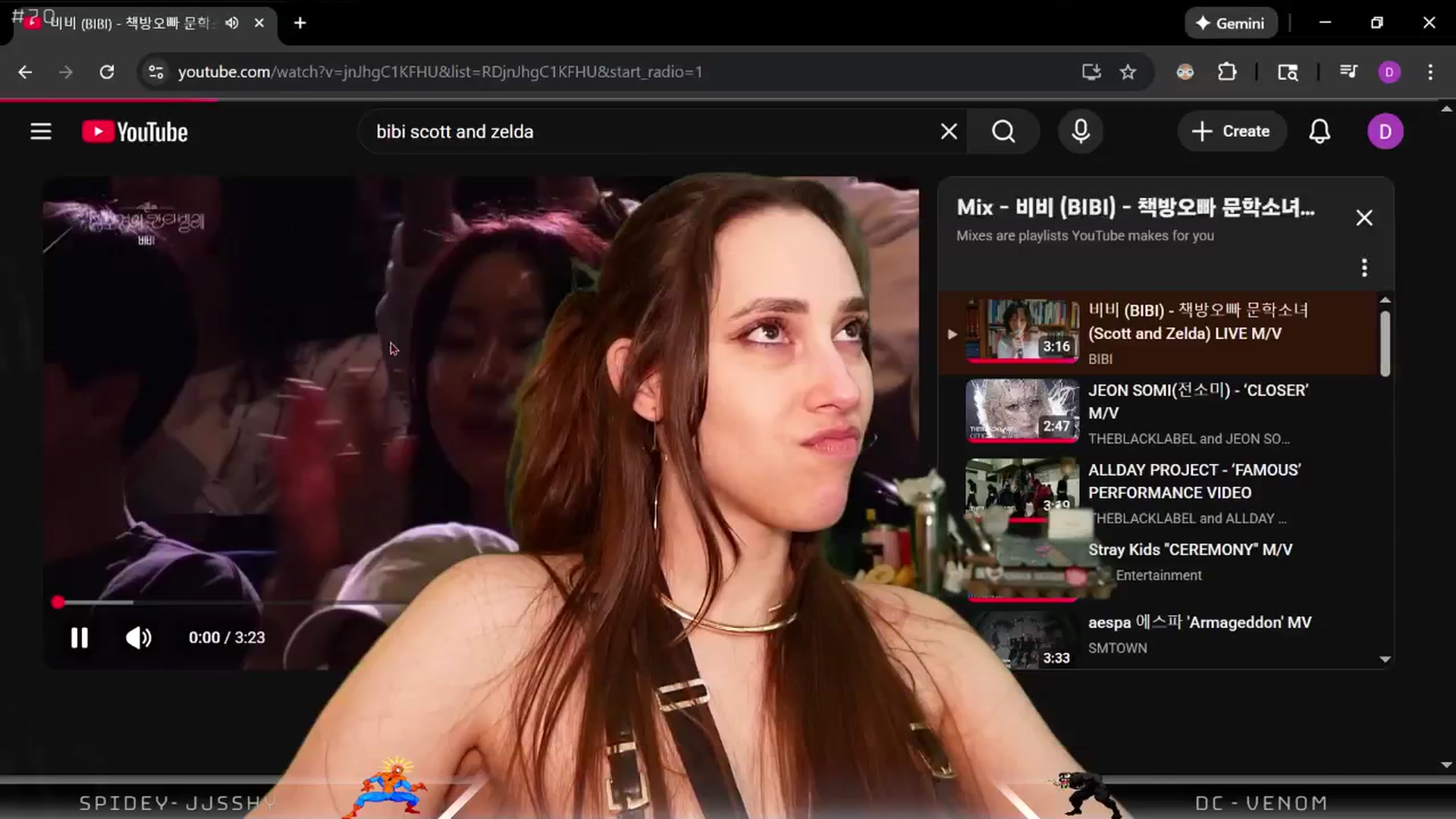Screen dimensions: 1456x819
Task: Click the video player frame
Action: pyautogui.click(x=481, y=422)
